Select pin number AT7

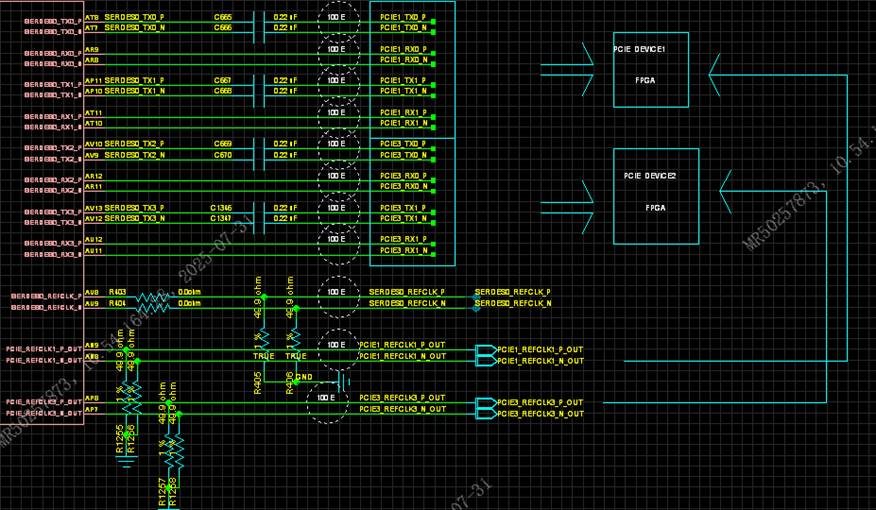click(92, 28)
